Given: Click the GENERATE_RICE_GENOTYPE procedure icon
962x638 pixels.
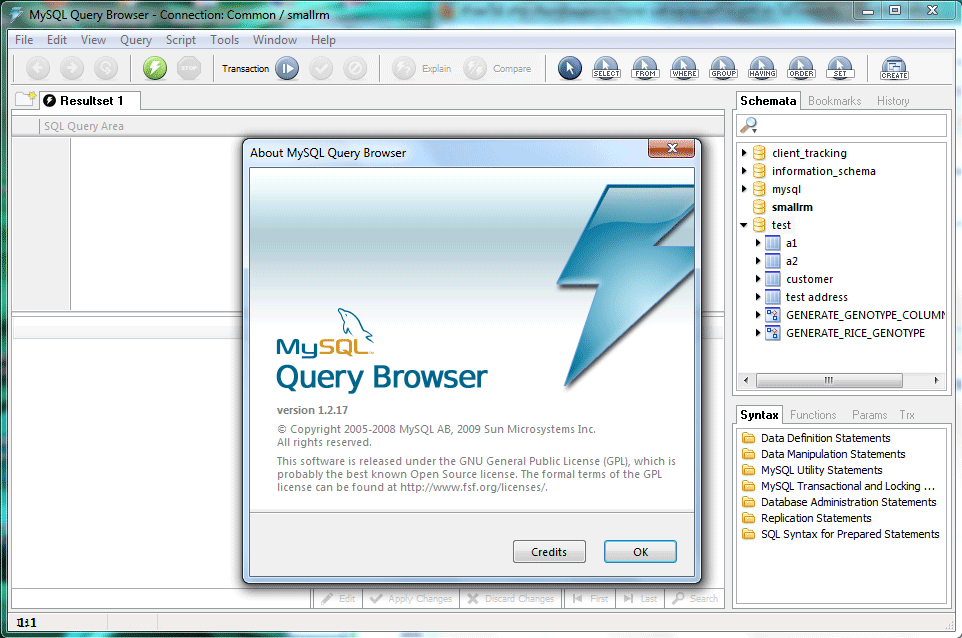Looking at the screenshot, I should pos(772,333).
